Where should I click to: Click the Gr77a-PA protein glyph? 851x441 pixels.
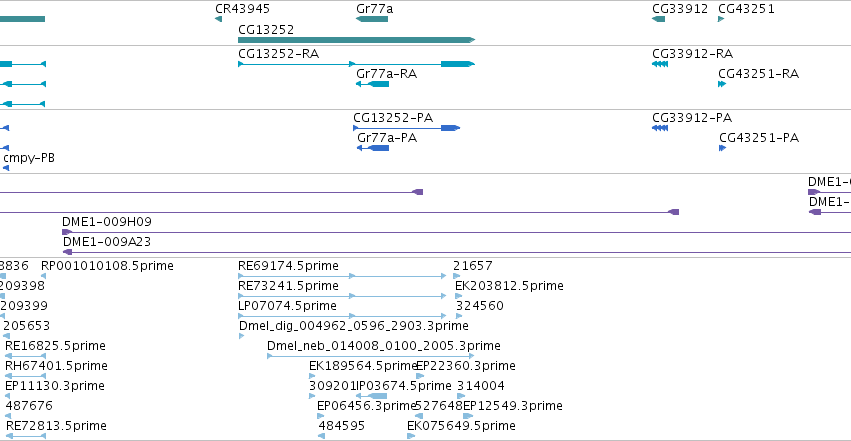coord(373,148)
